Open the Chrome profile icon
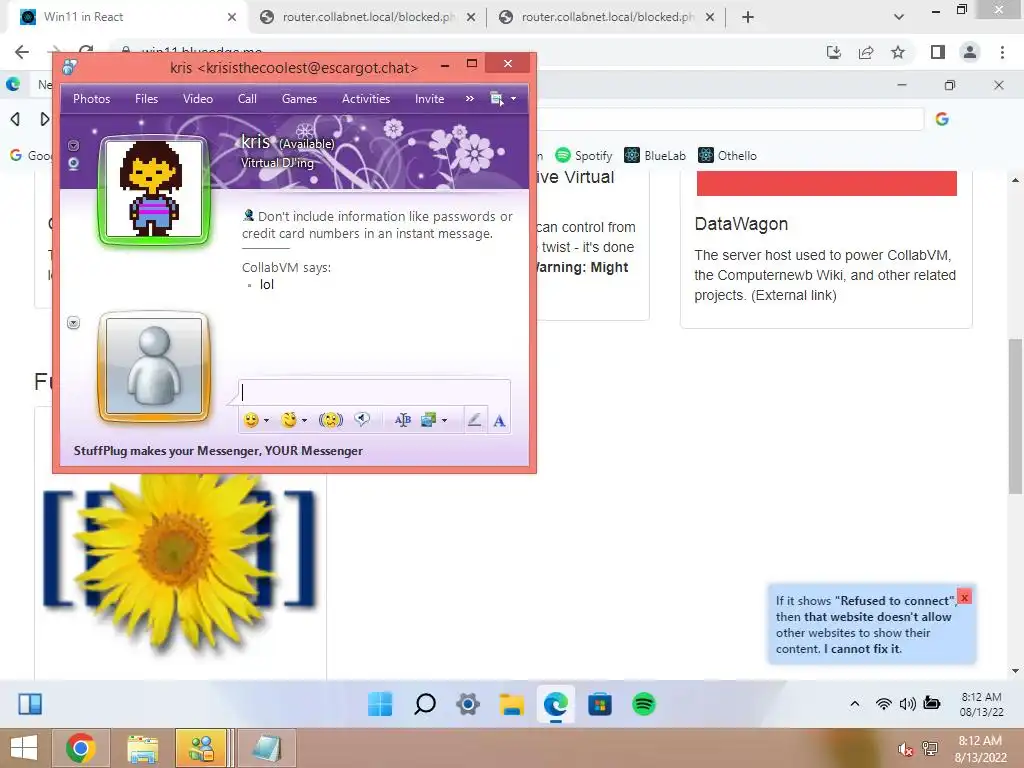The width and height of the screenshot is (1024, 768). pyautogui.click(x=970, y=52)
